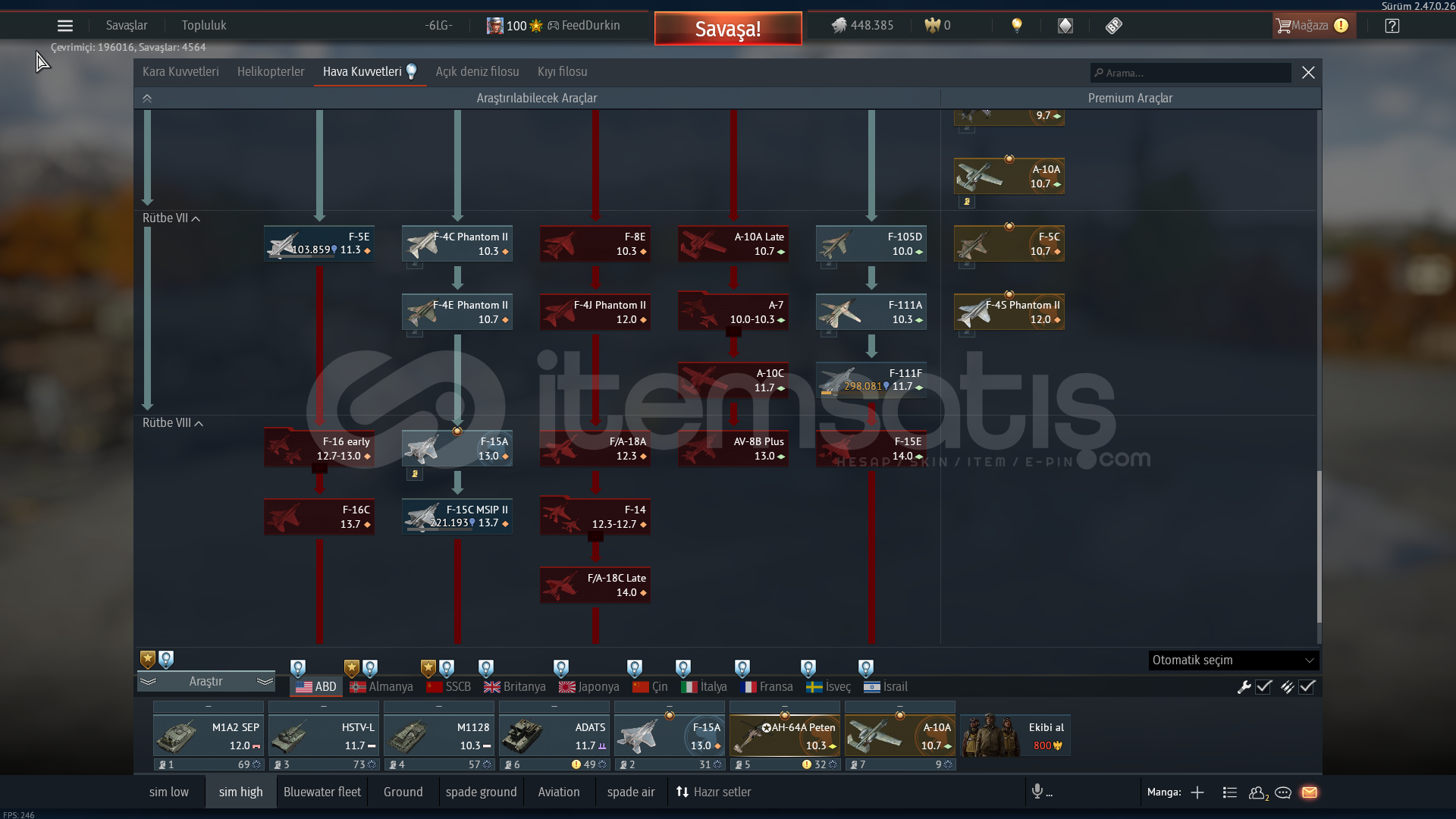This screenshot has height=819, width=1456.
Task: Select the Bluewater fleet preset
Action: (322, 792)
